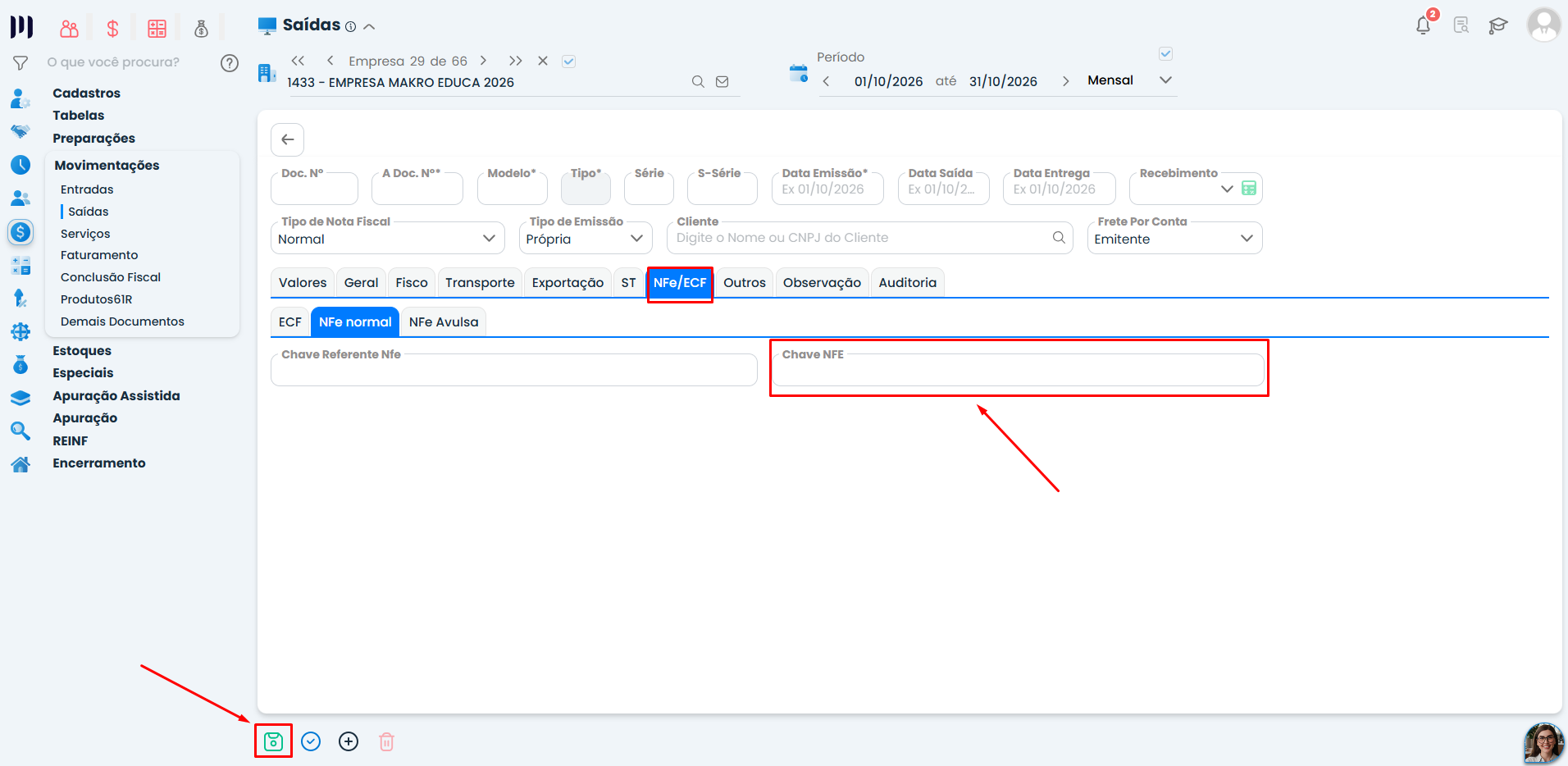Viewport: 1568px width, 766px height.
Task: Open the money bag module icon
Action: 201,29
